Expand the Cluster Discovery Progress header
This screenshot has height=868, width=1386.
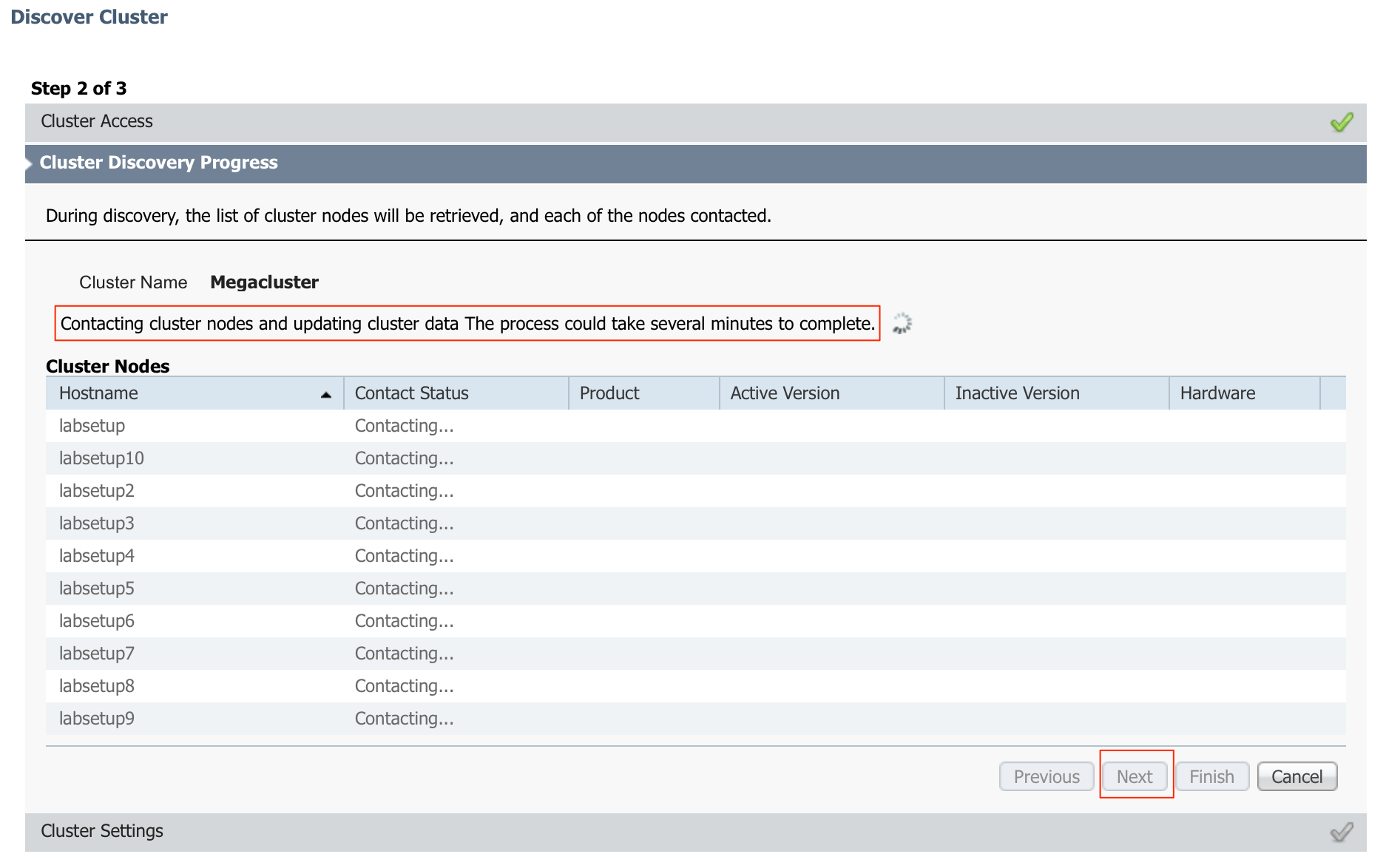[x=695, y=163]
